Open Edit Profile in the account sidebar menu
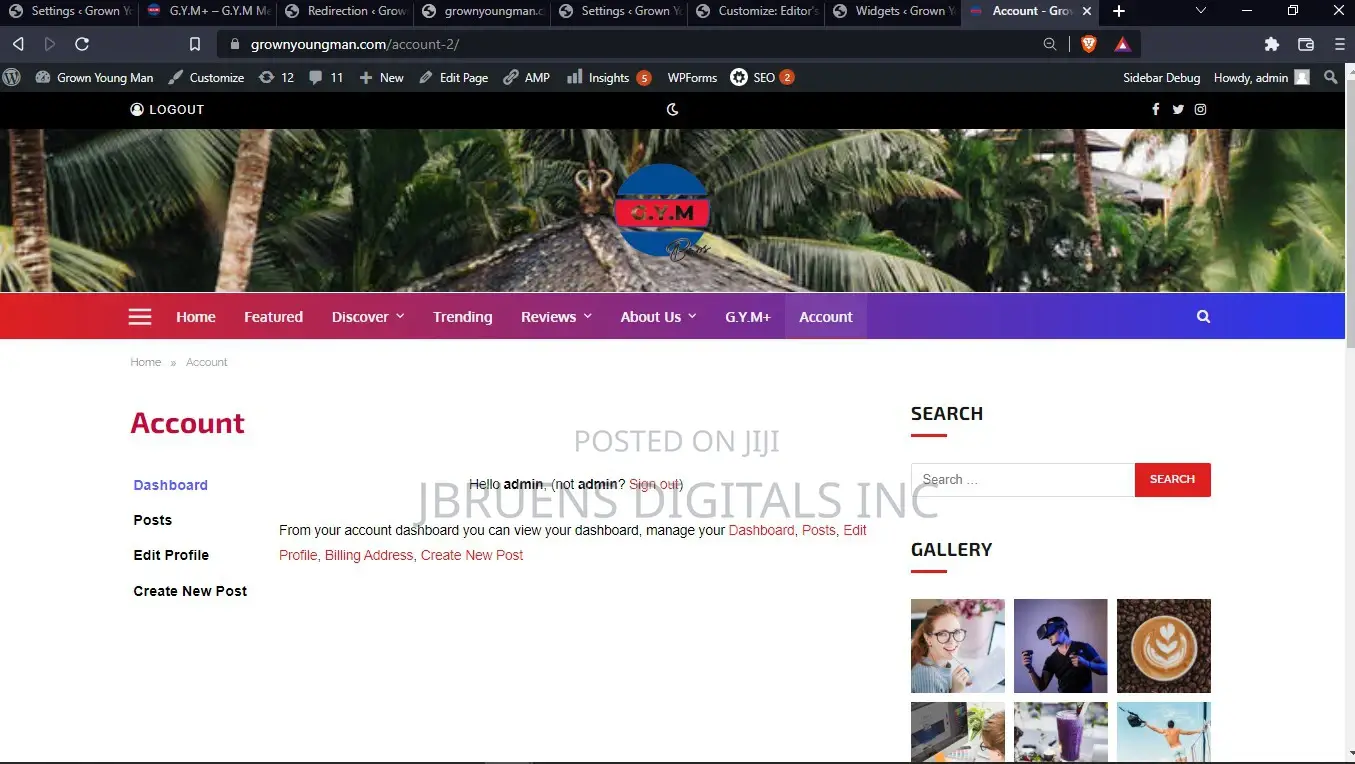 pos(171,555)
